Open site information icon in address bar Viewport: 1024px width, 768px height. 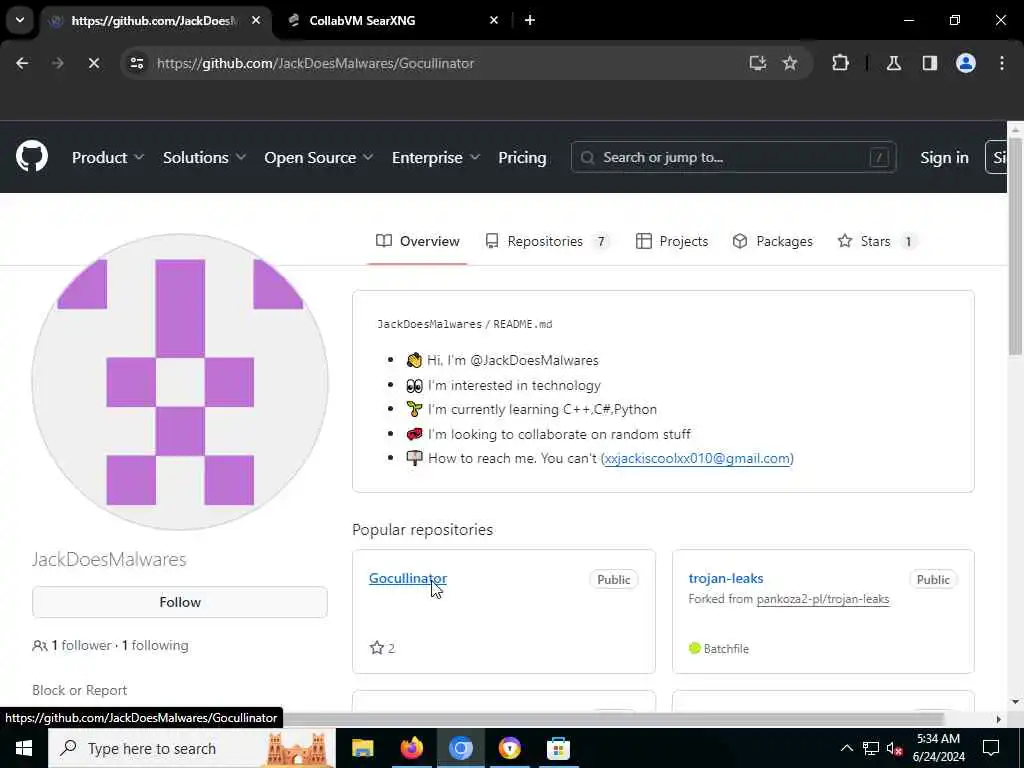(x=136, y=63)
